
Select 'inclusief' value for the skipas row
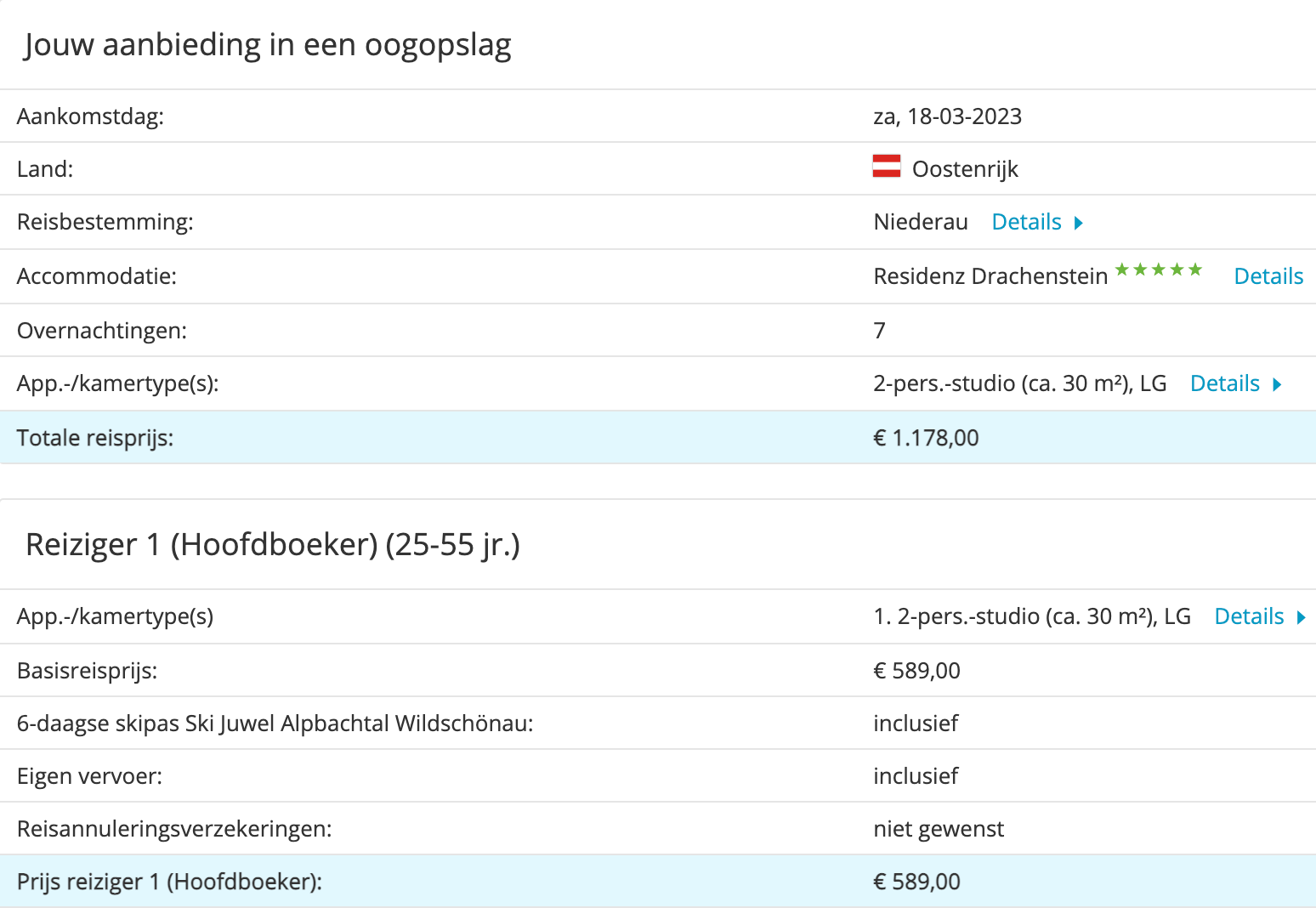pyautogui.click(x=916, y=724)
